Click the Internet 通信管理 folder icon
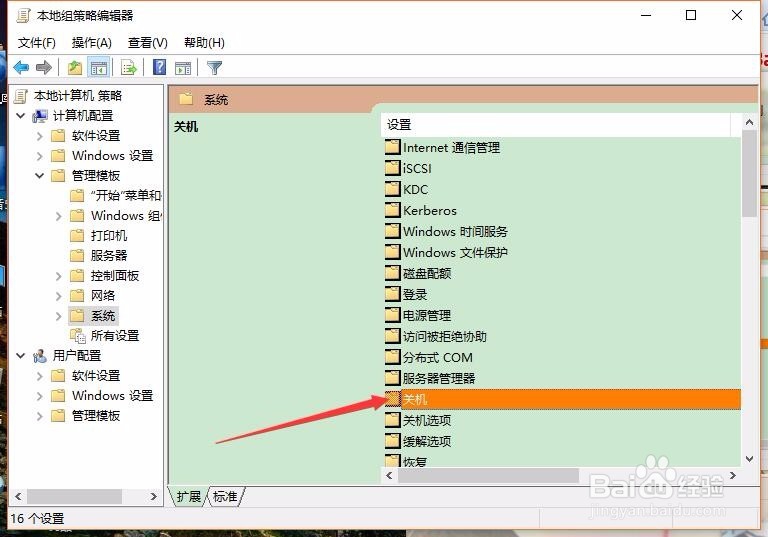Viewport: 768px width, 537px height. pos(392,147)
